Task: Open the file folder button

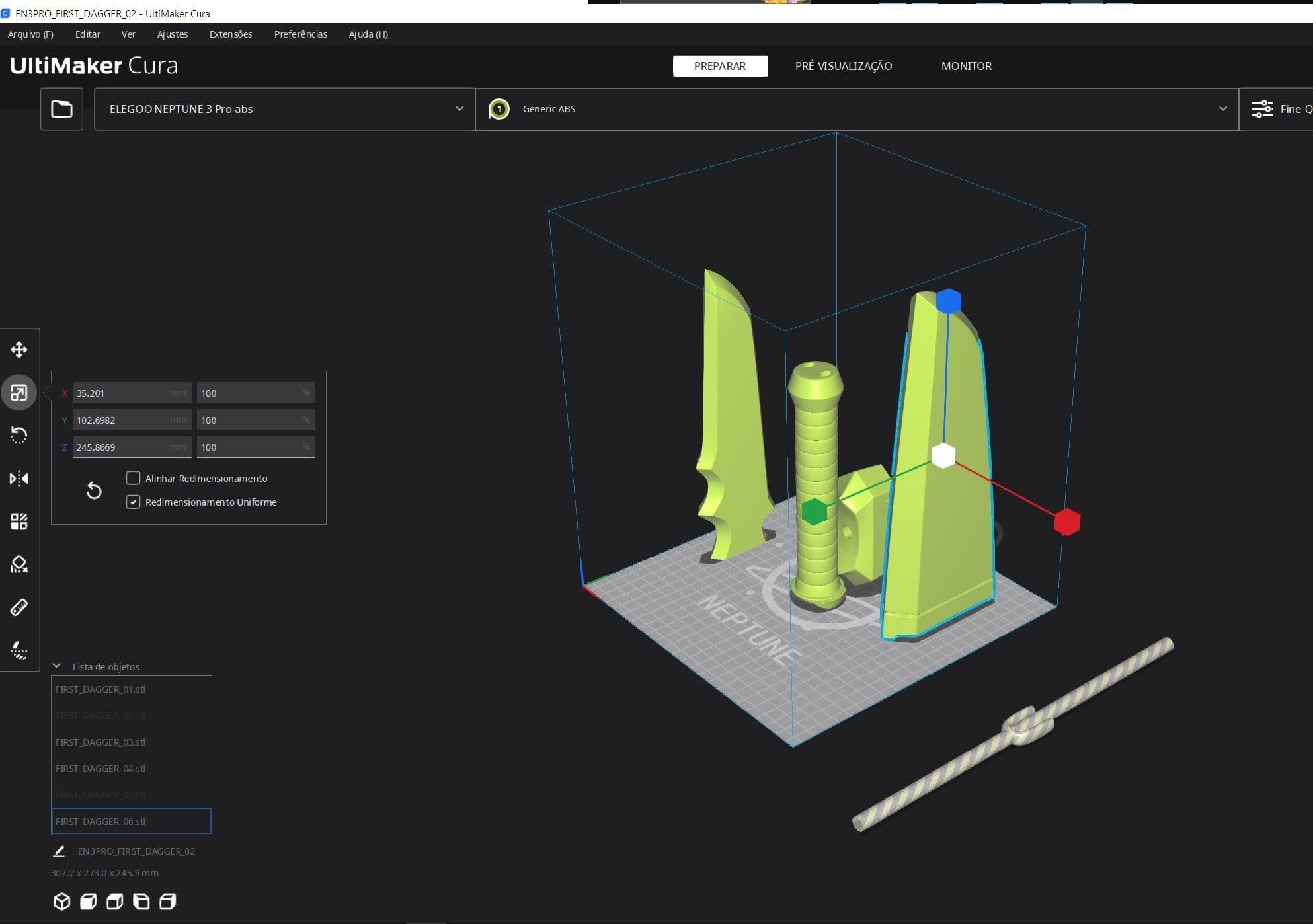Action: 61,109
